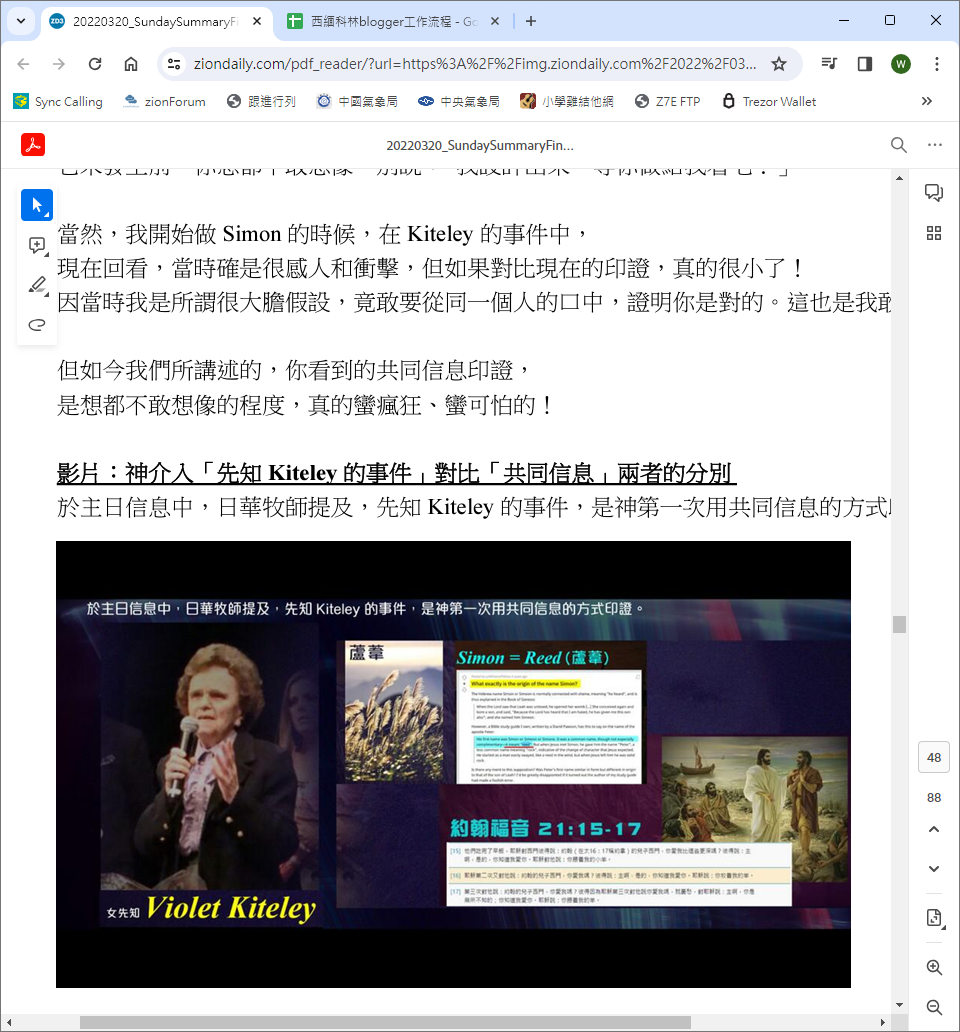Close the 西緬科林blogger工作流程 tab
The image size is (960, 1032).
tap(495, 21)
